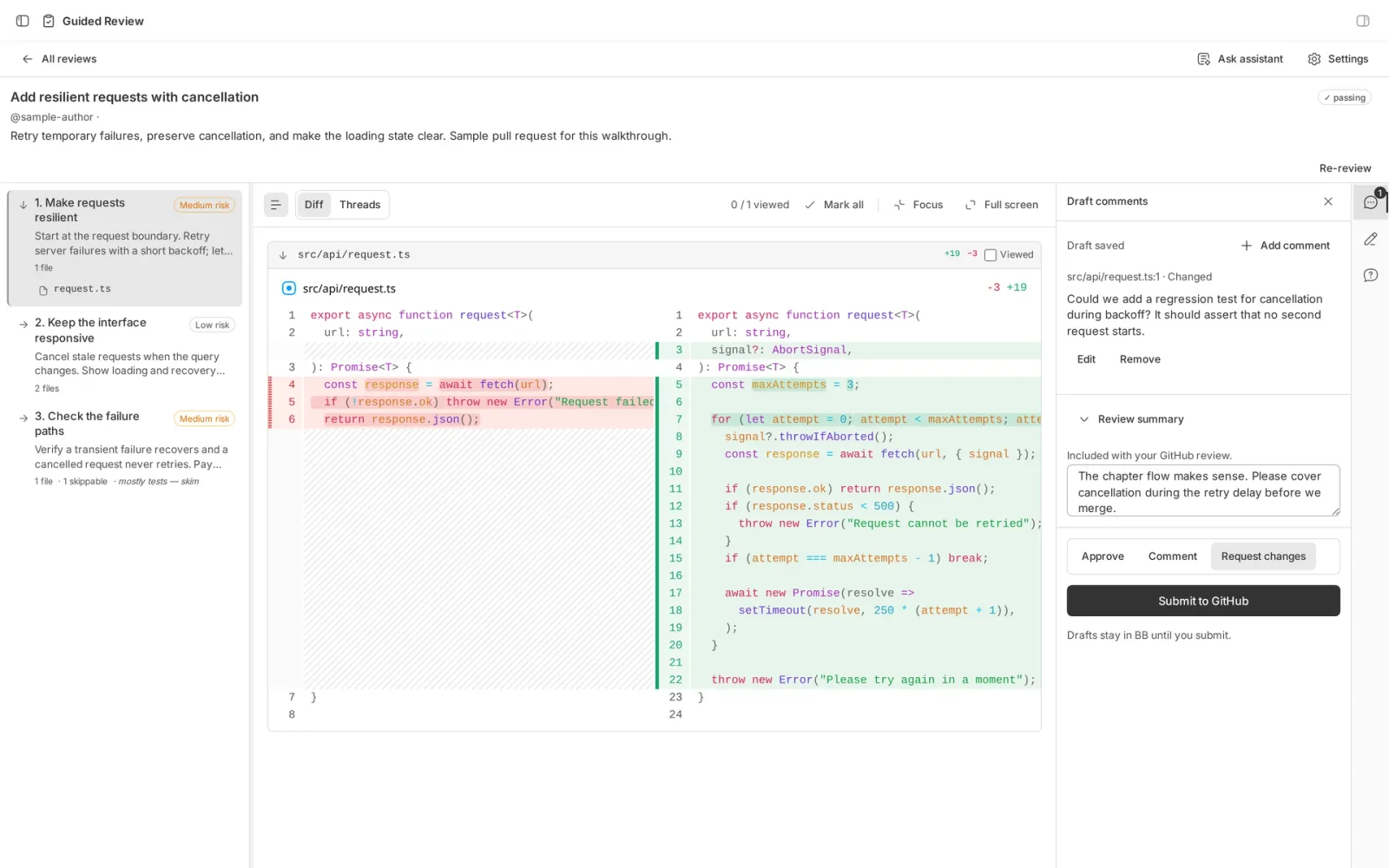The width and height of the screenshot is (1389, 868).
Task: Switch to the Threads tab
Action: coord(359,205)
